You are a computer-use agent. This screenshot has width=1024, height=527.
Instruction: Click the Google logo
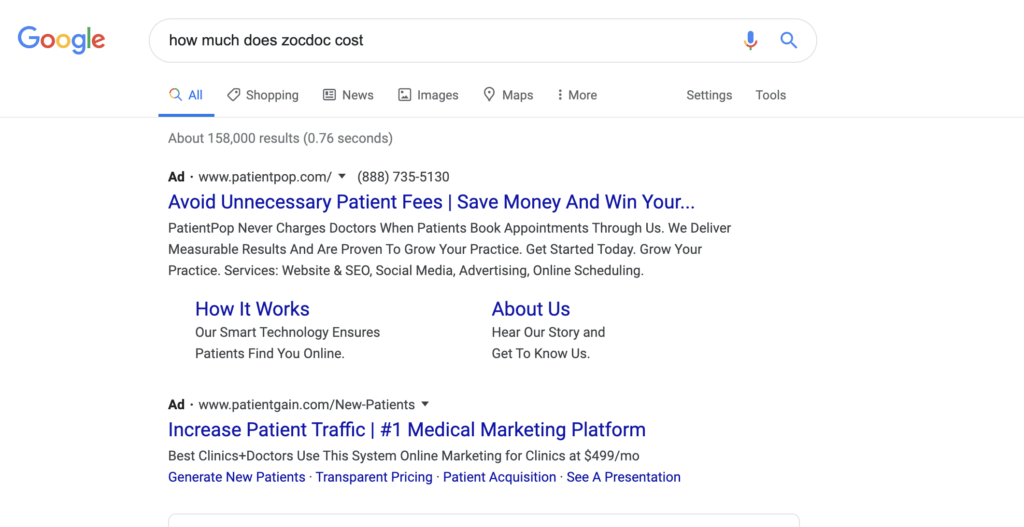click(61, 40)
